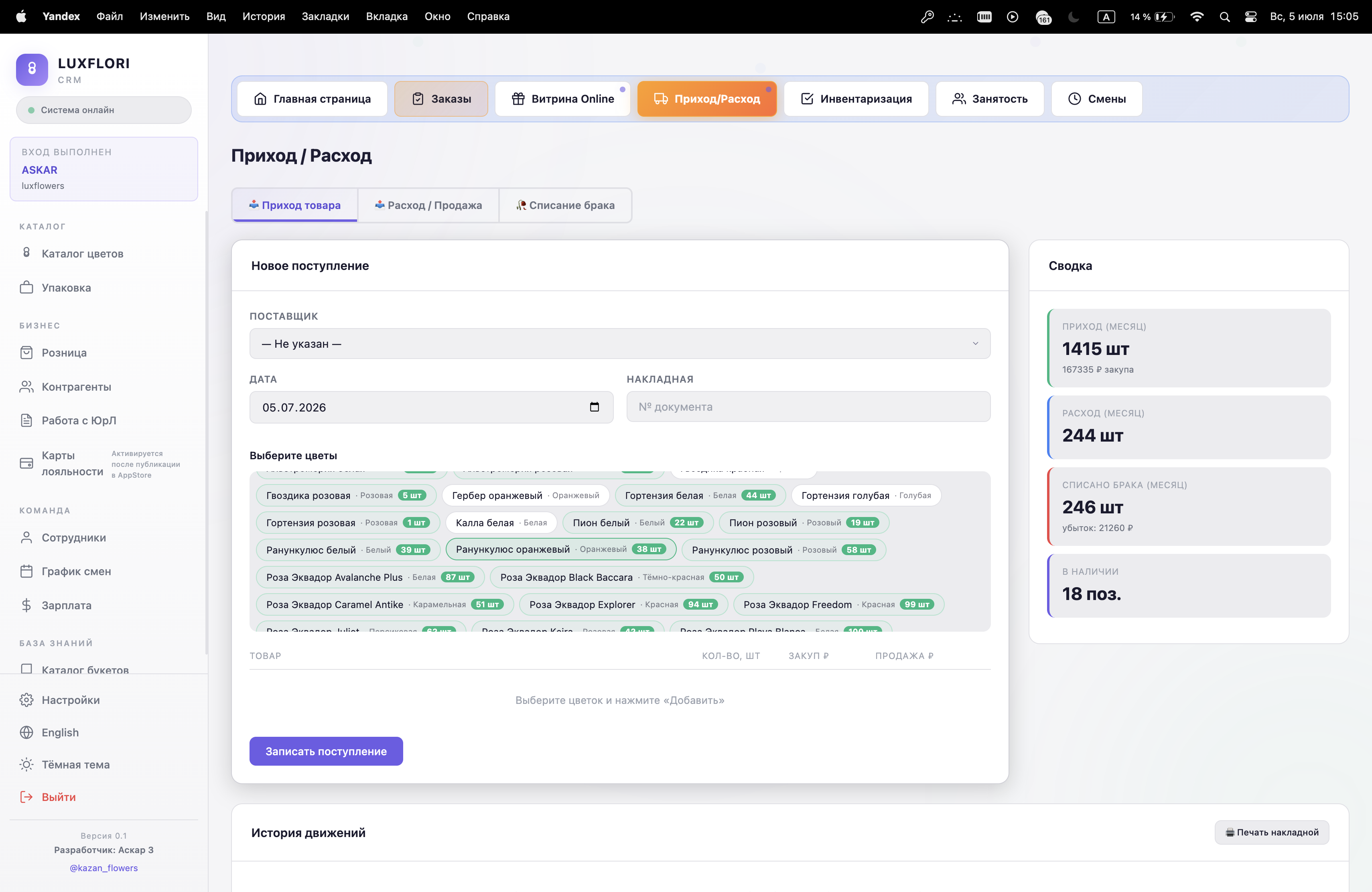Toggle Роза Эквадор Freedom chip
The image size is (1372, 892).
tap(839, 604)
